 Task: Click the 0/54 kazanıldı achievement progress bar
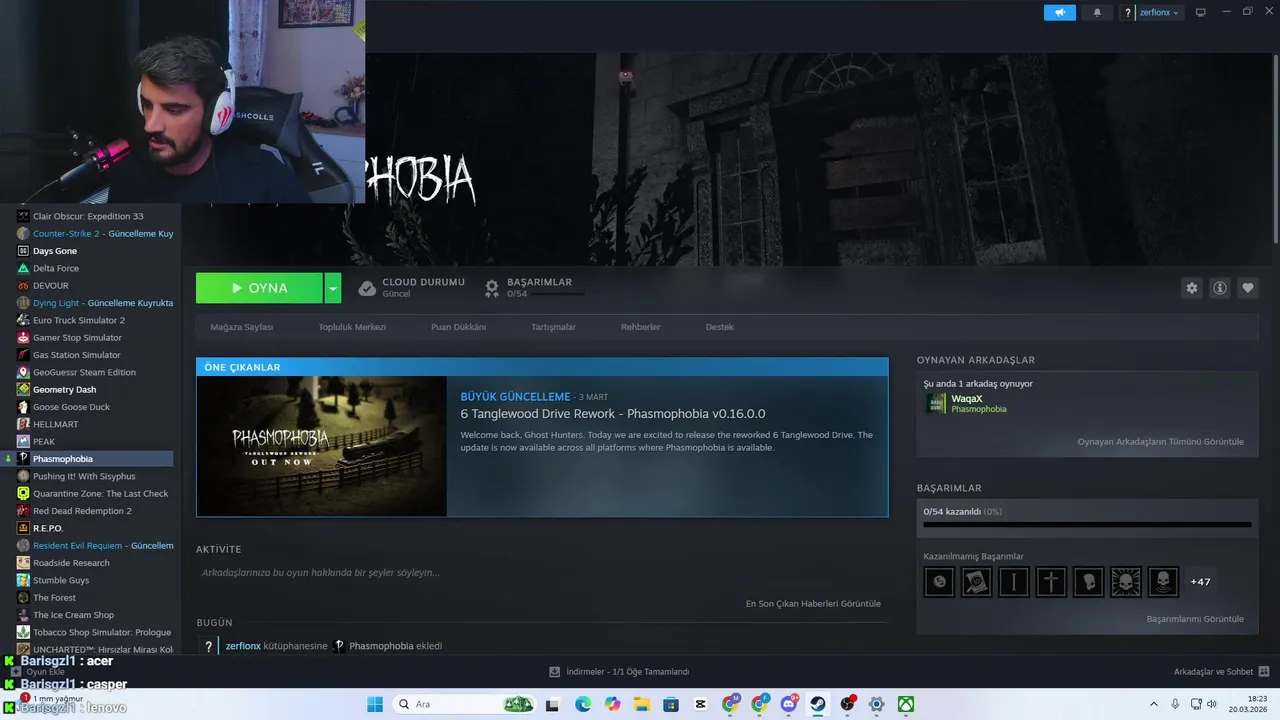point(1087,523)
